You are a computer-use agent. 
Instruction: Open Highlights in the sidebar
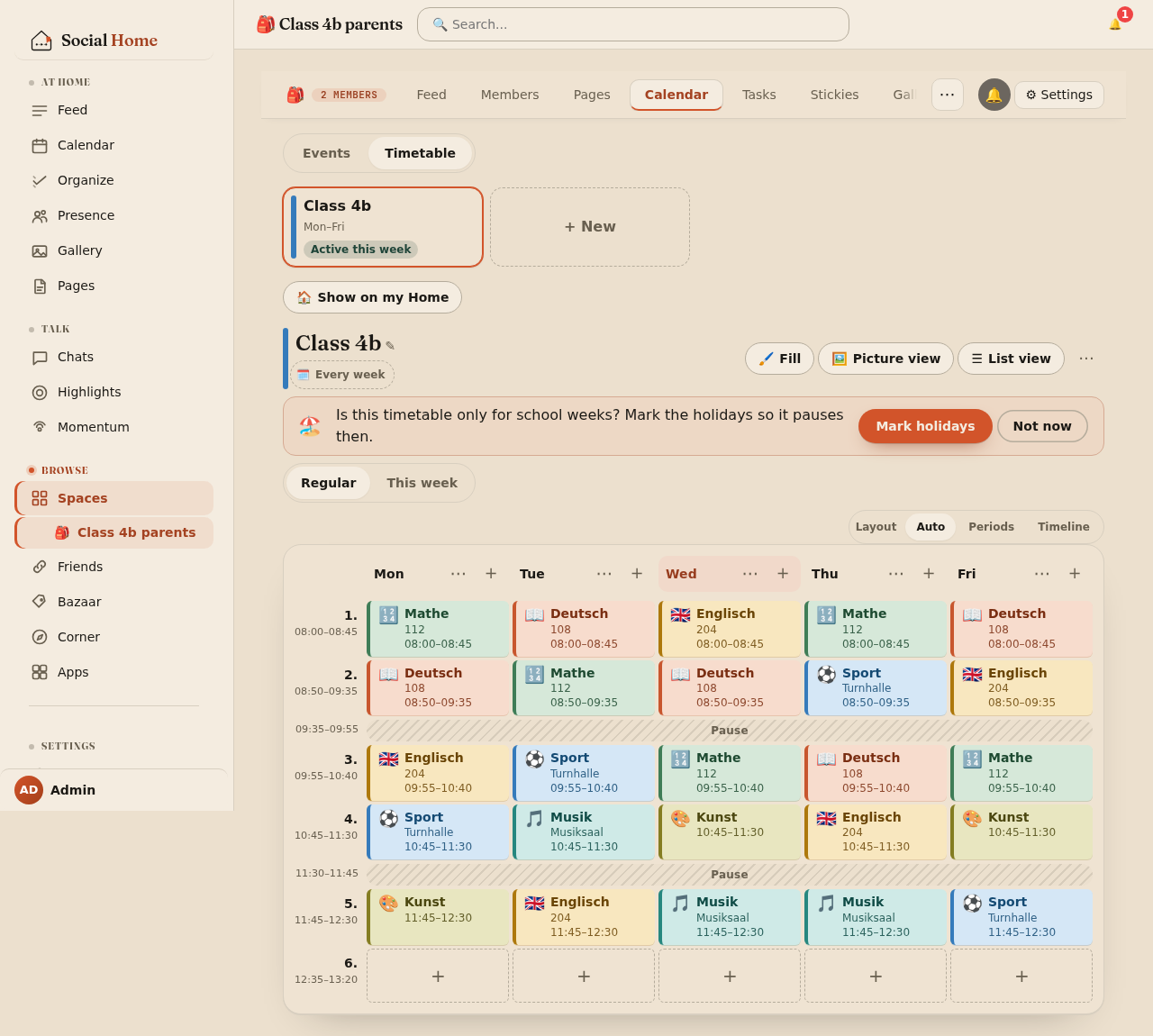coord(113,392)
